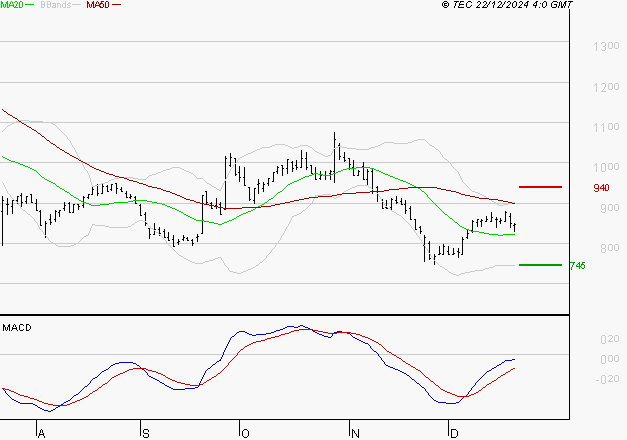This screenshot has width=627, height=440.
Task: Click the 940 resistance price label
Action: click(x=601, y=188)
